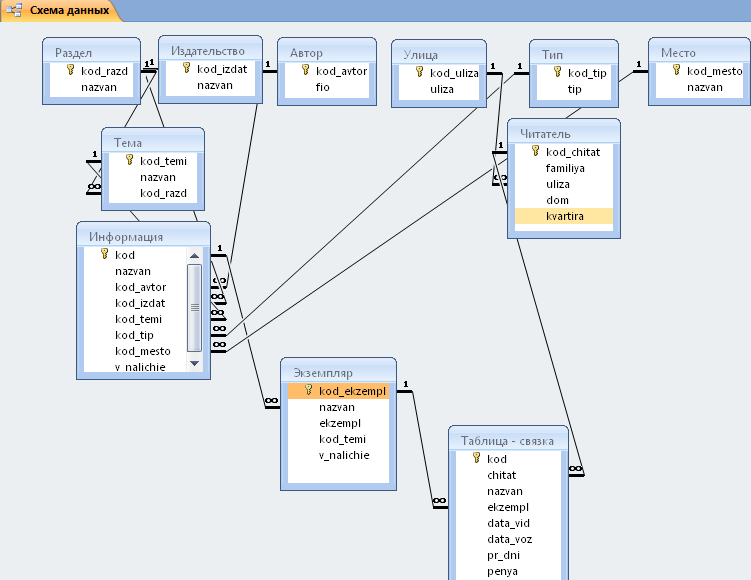The width and height of the screenshot is (751, 580).
Task: Select the Издательство table title
Action: pyautogui.click(x=208, y=51)
